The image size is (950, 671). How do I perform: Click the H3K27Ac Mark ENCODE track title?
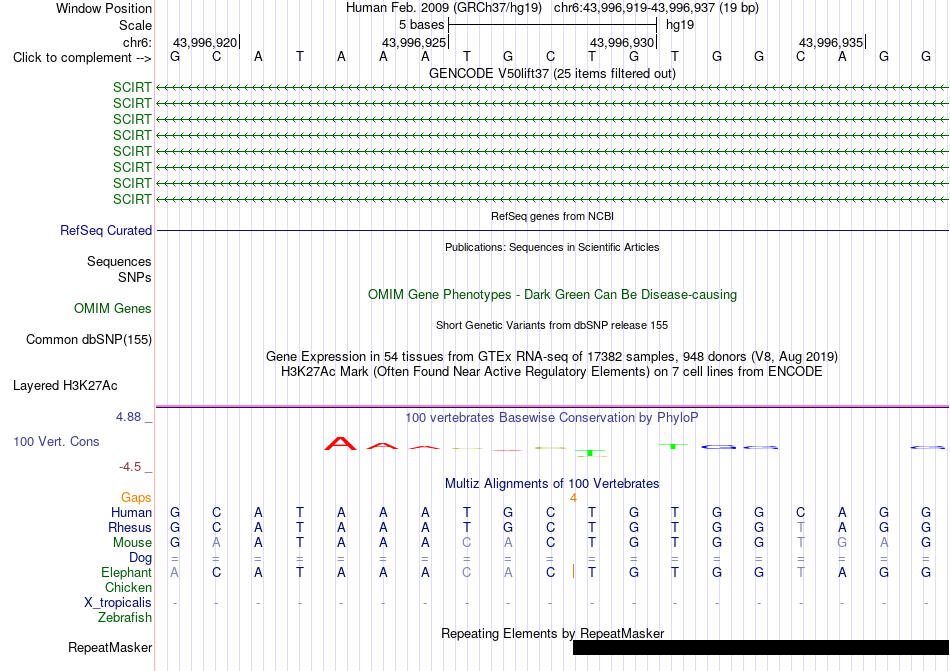click(552, 371)
